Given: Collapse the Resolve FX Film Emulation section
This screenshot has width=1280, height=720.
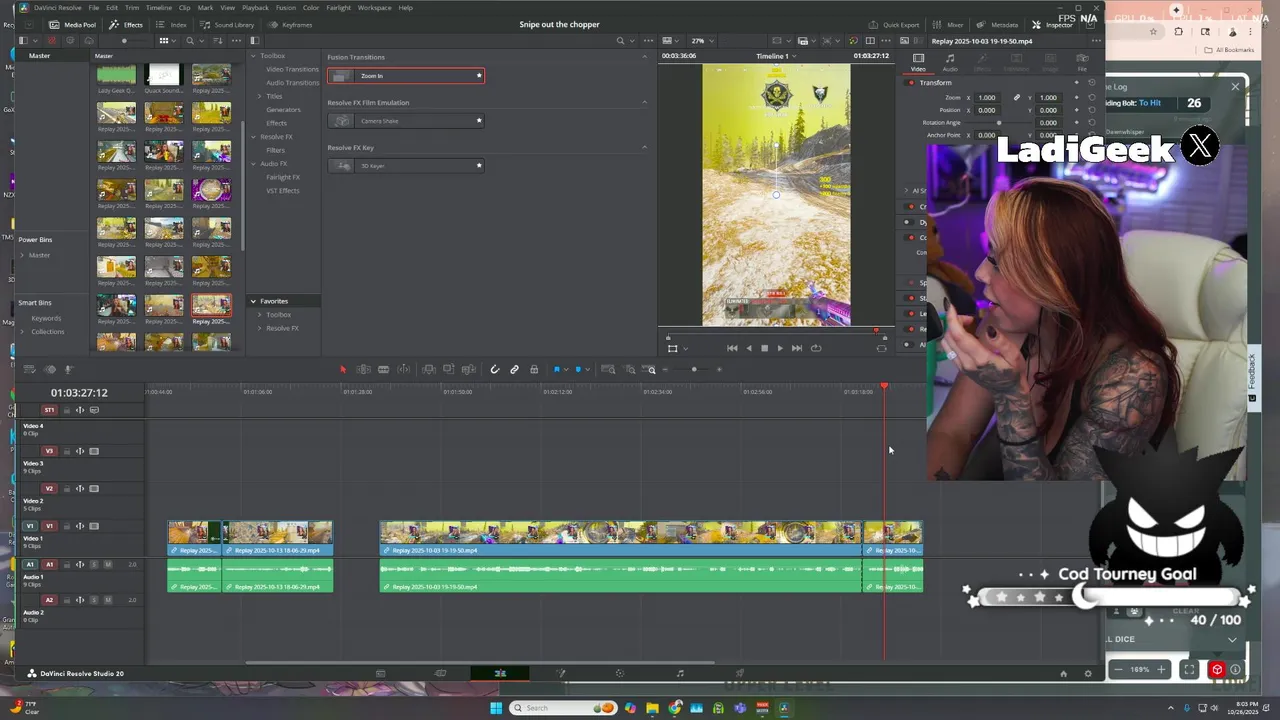Looking at the screenshot, I should [644, 102].
